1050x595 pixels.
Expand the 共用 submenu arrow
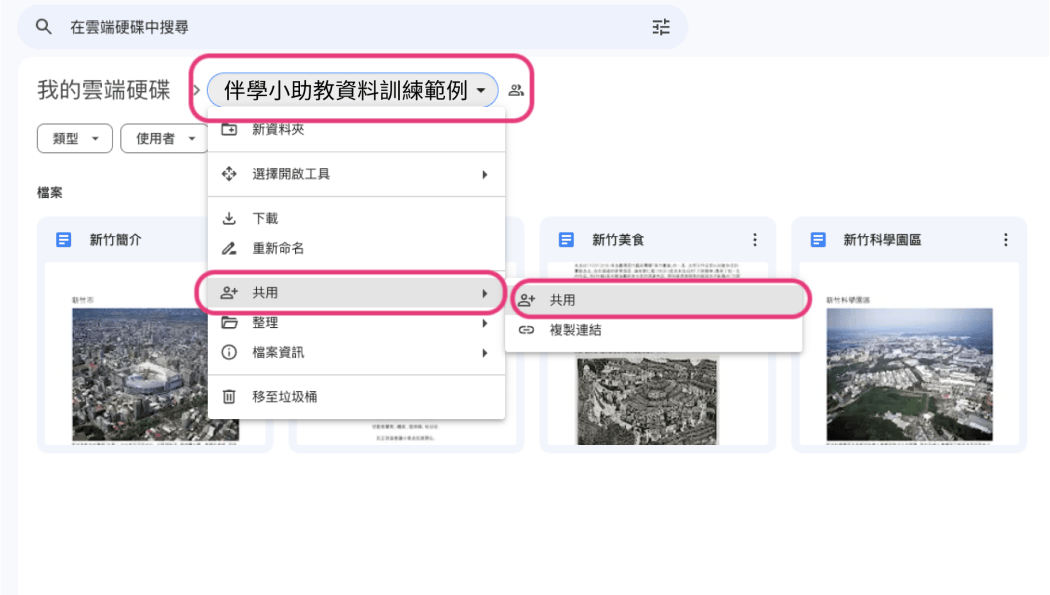pos(485,293)
